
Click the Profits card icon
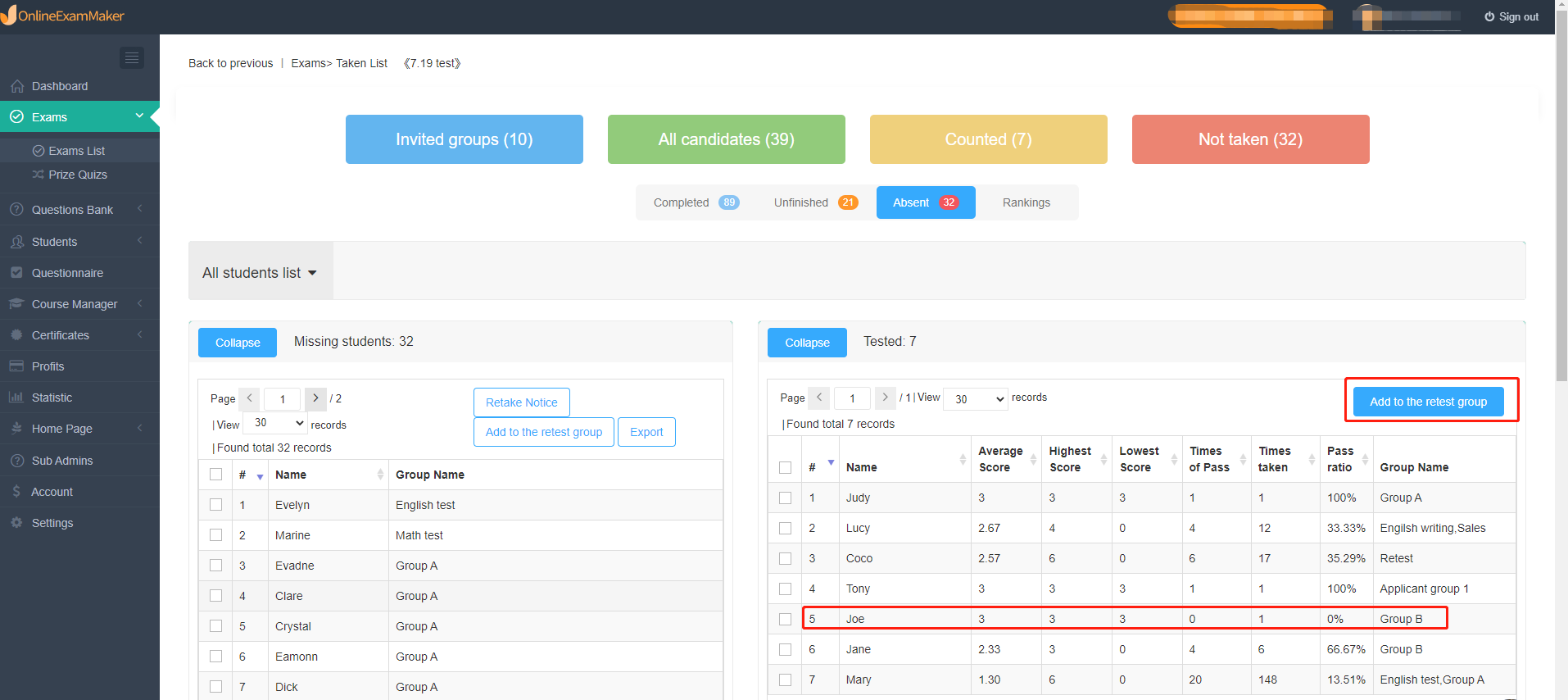coord(16,366)
